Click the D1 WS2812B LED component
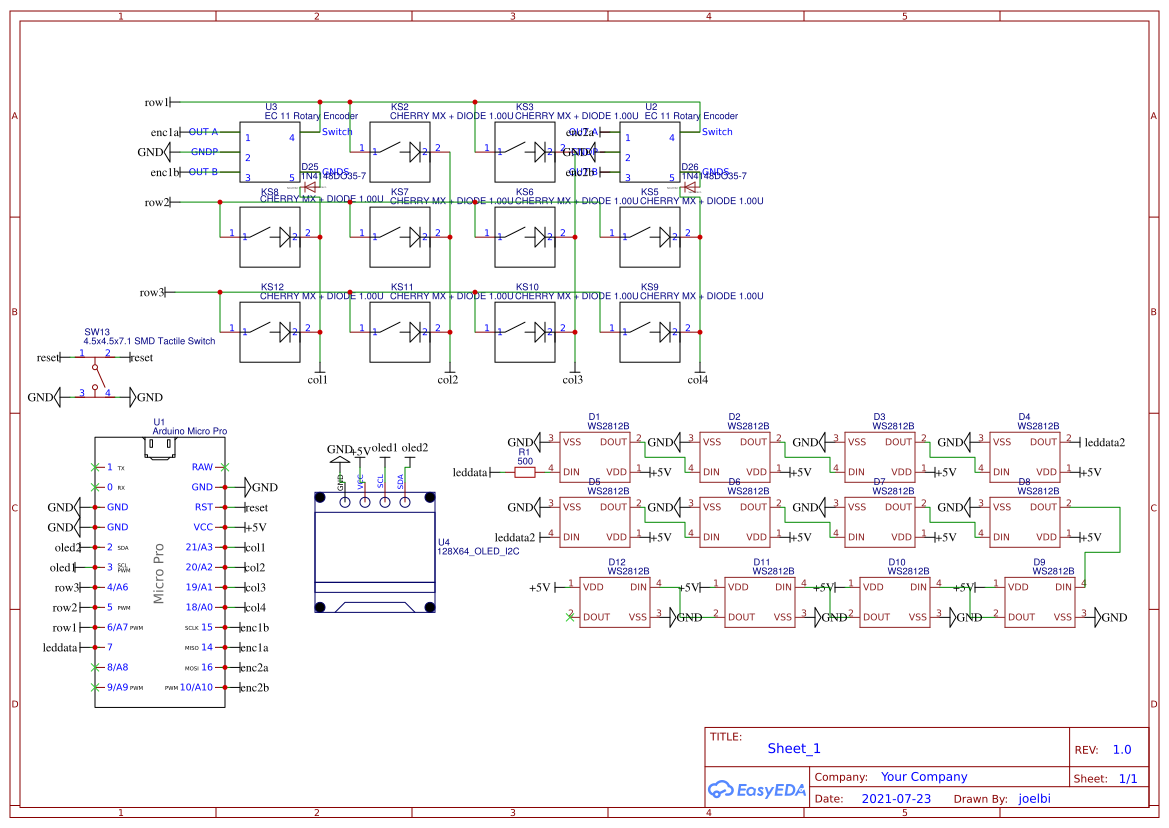The image size is (1169, 828). coord(594,456)
